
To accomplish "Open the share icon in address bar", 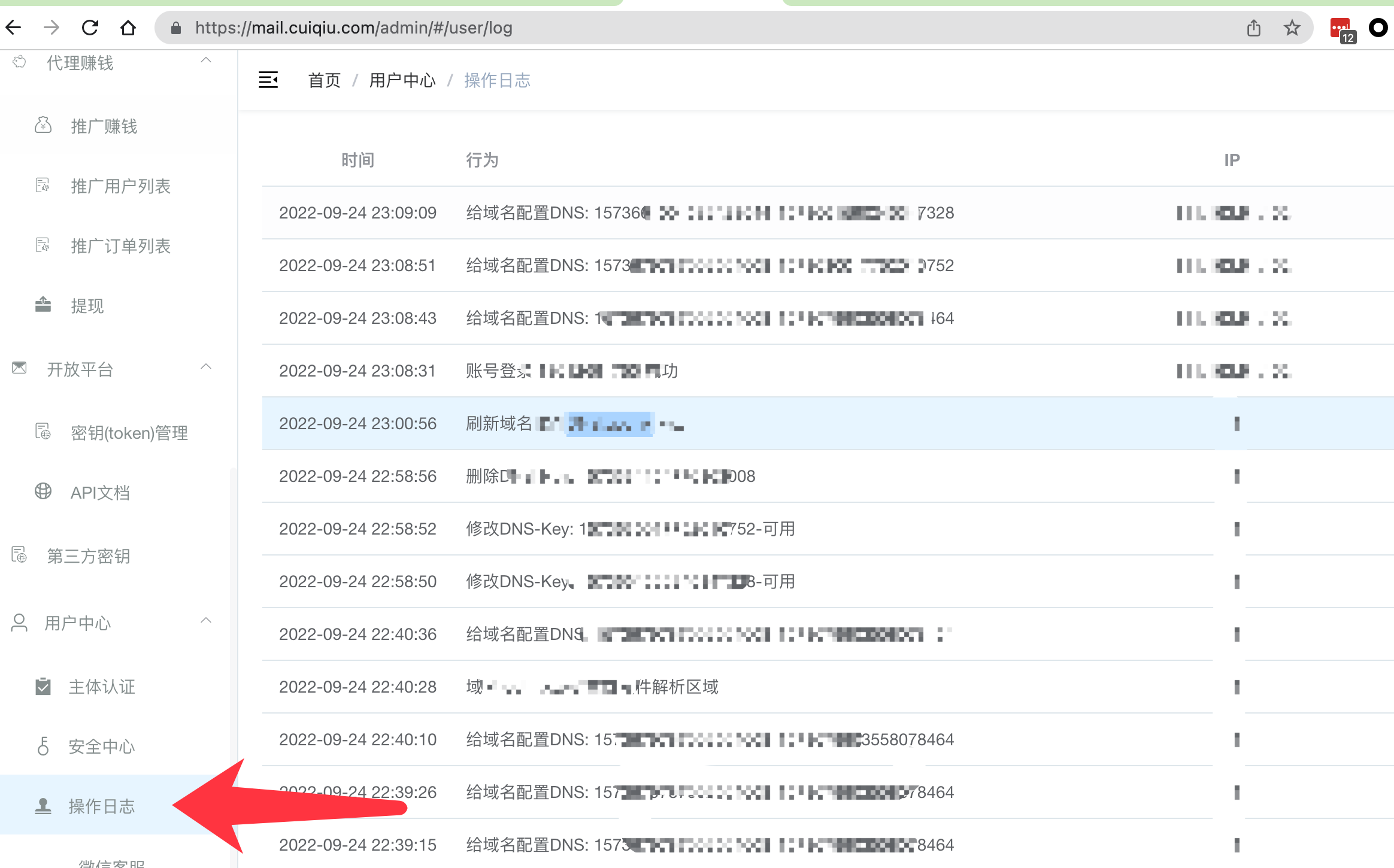I will pyautogui.click(x=1254, y=28).
